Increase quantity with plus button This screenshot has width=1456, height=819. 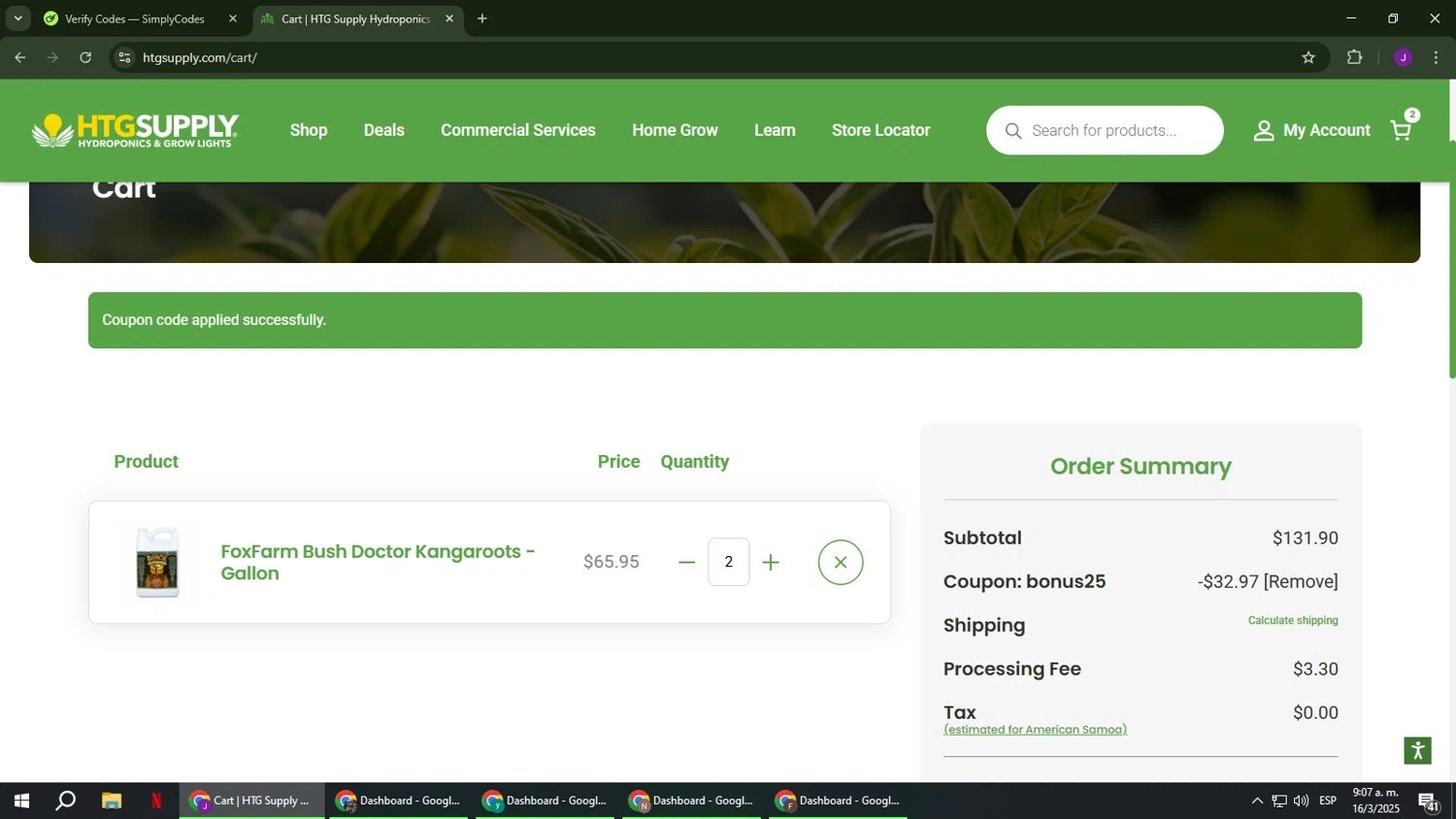pyautogui.click(x=771, y=563)
